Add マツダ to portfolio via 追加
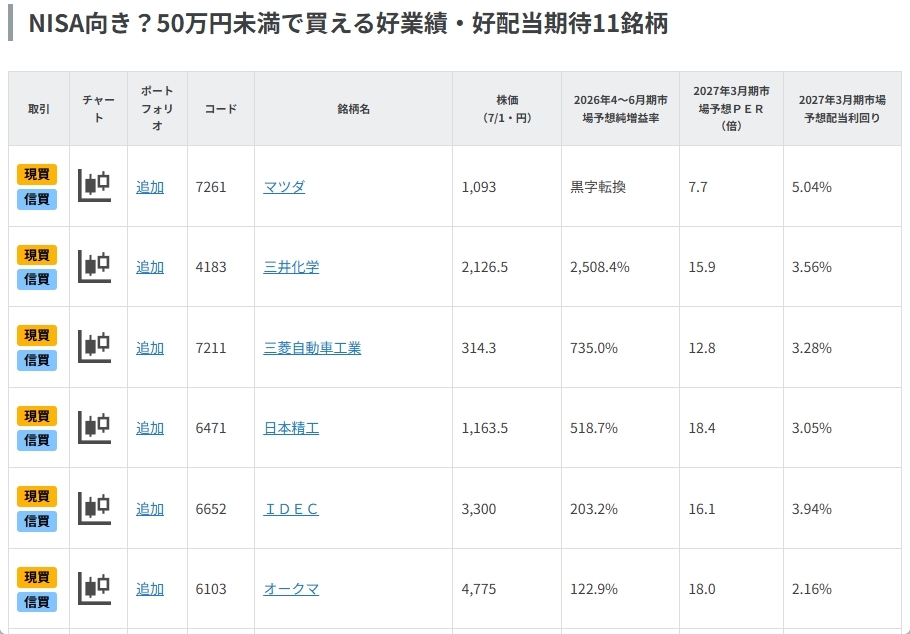 coord(150,187)
